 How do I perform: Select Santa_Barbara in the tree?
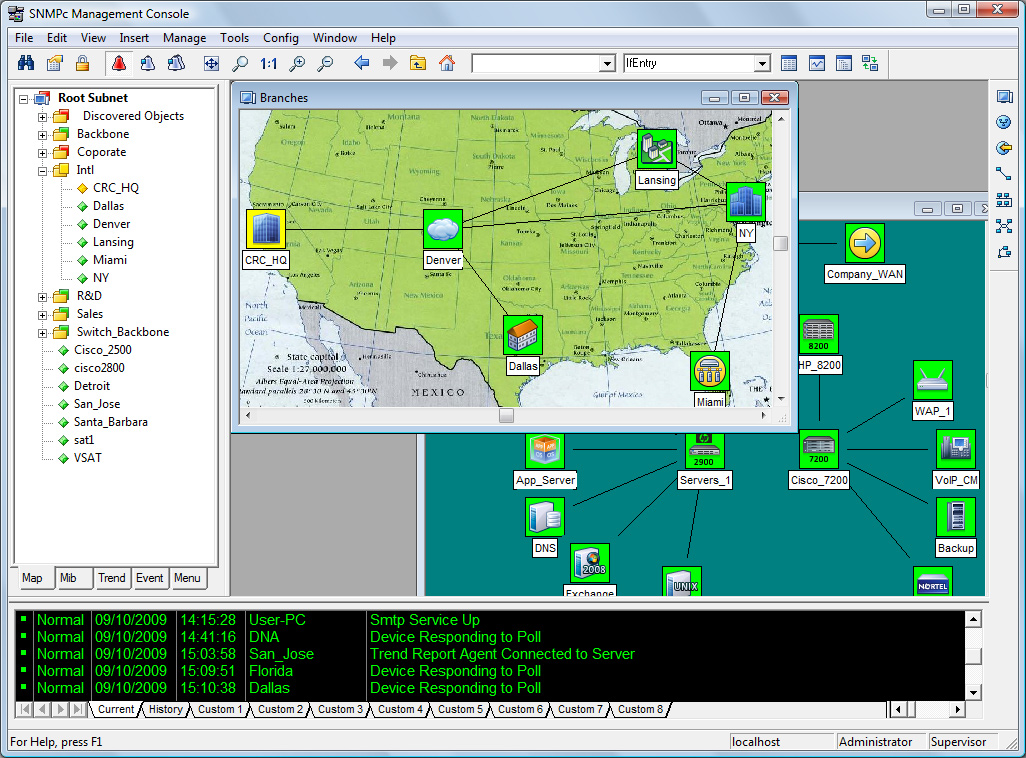pos(111,422)
